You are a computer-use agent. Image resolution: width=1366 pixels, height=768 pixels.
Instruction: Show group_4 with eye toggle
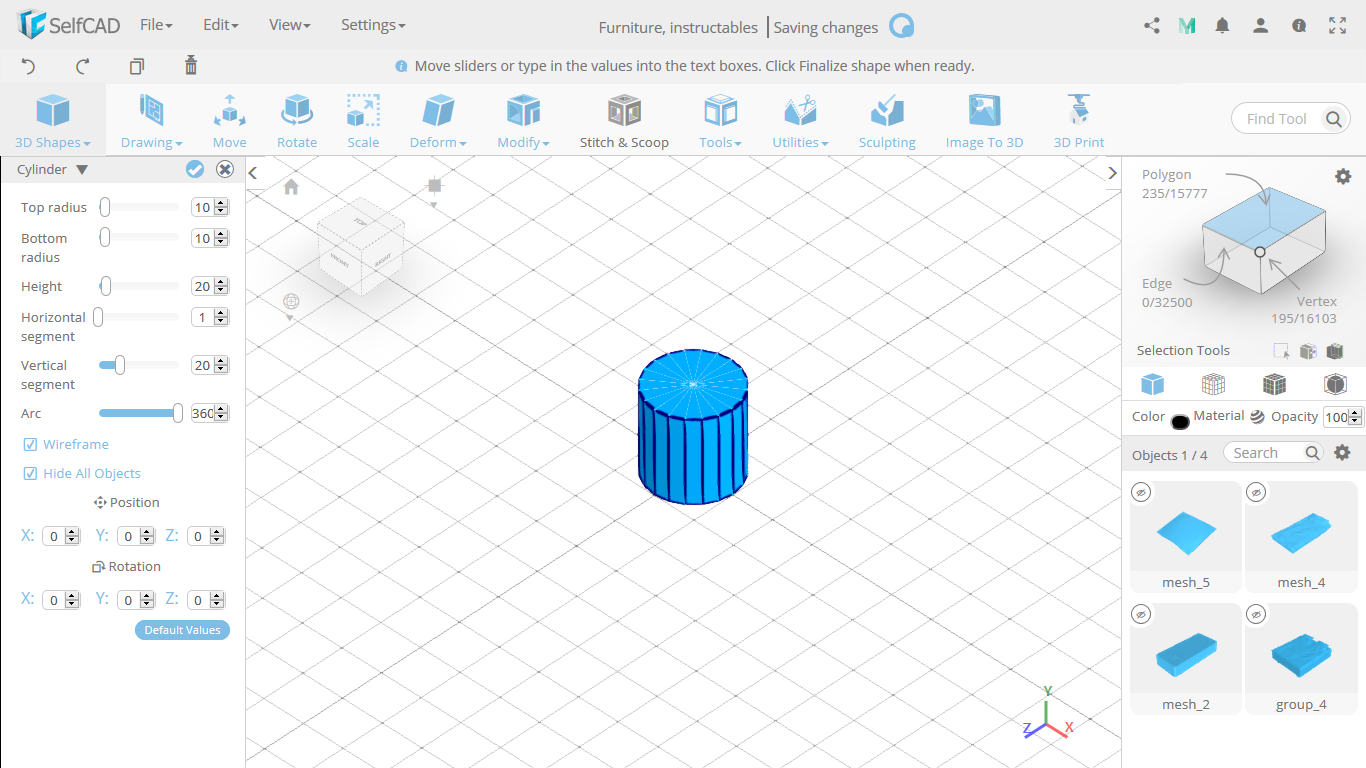(x=1257, y=614)
